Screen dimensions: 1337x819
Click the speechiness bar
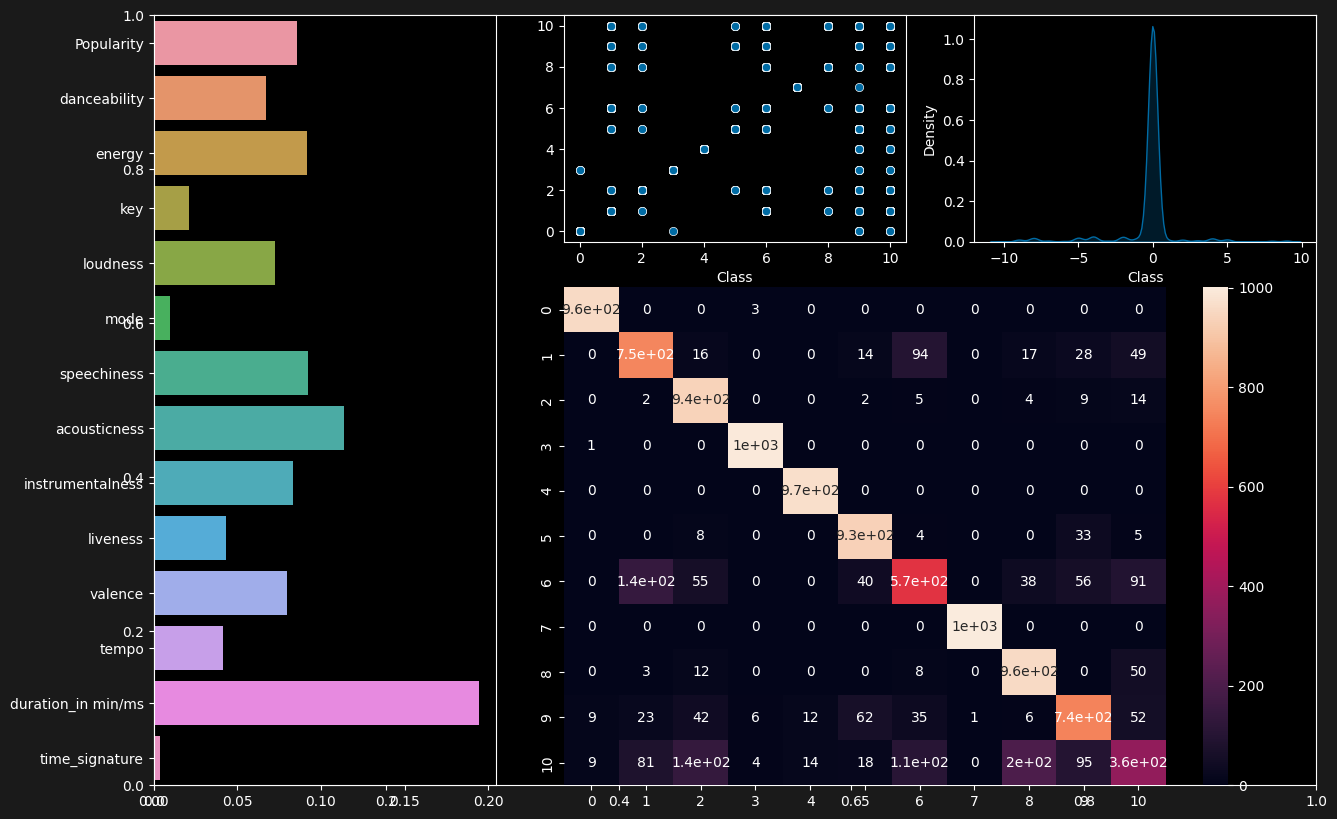(x=231, y=373)
